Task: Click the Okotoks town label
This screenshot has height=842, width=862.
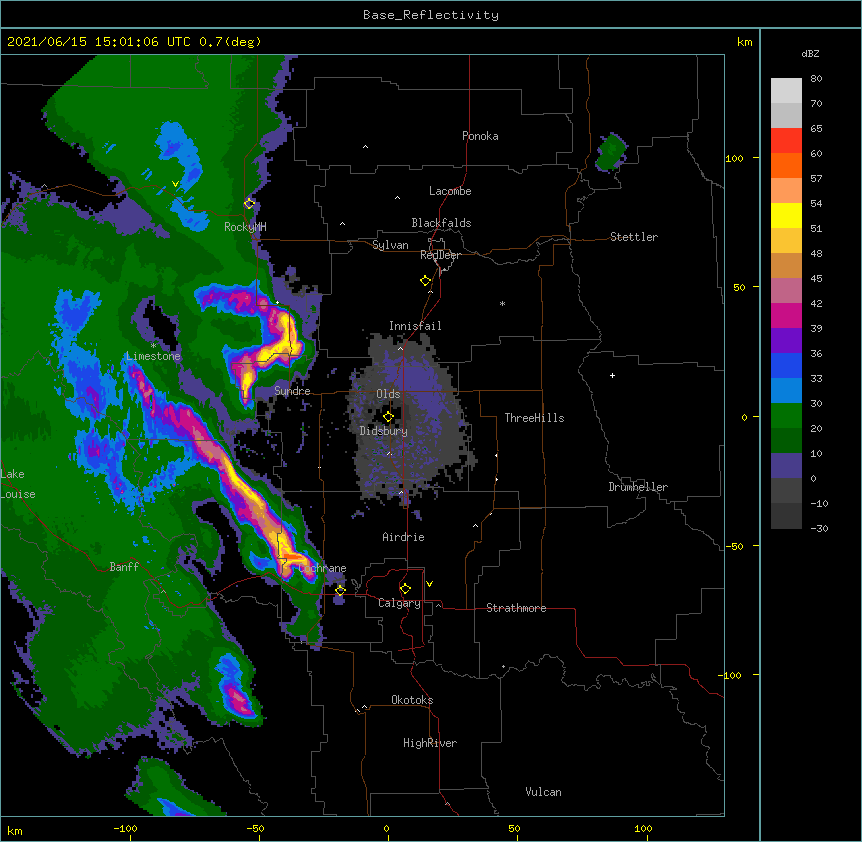Action: pos(412,700)
